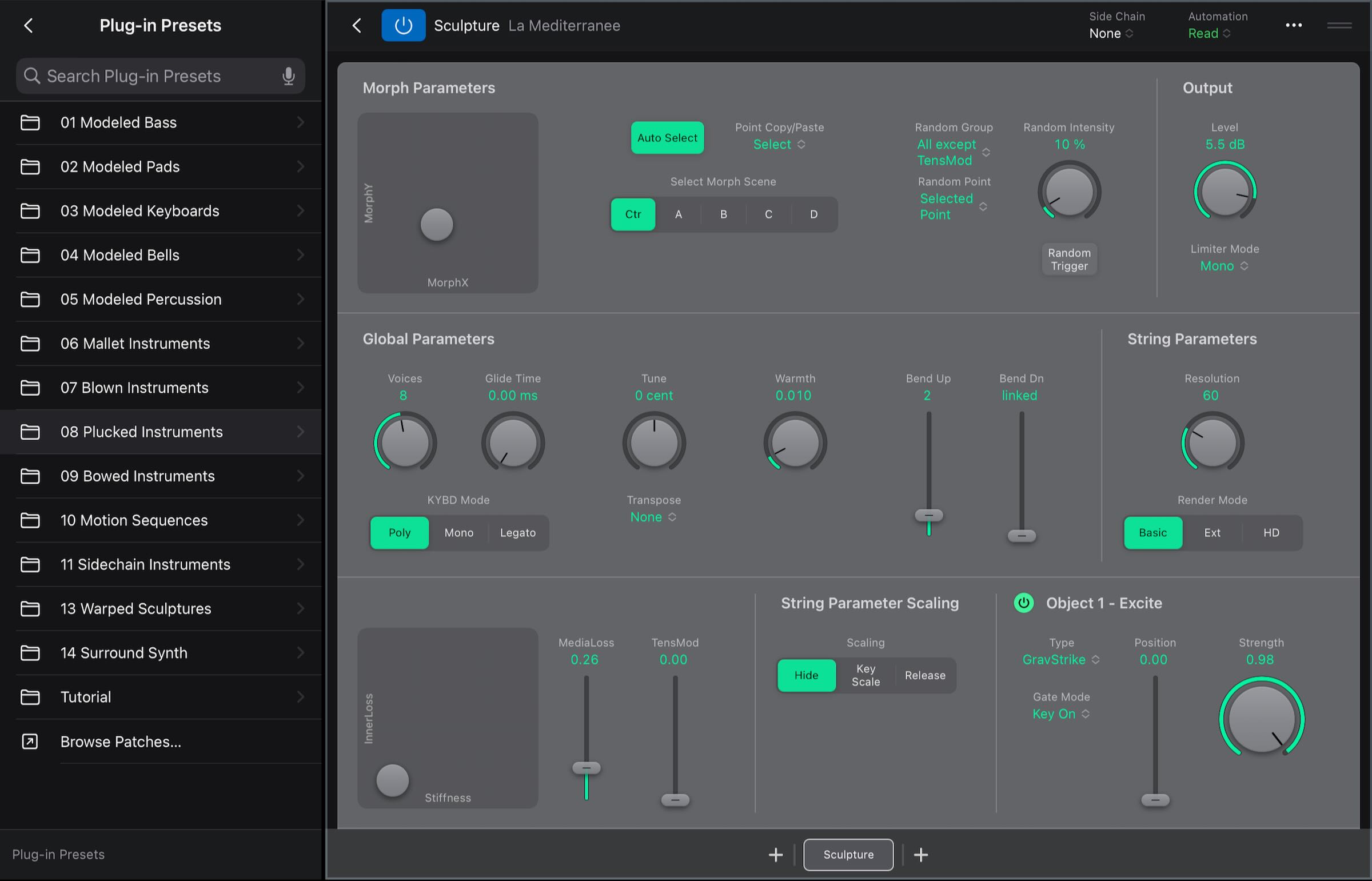This screenshot has width=1372, height=881.
Task: Click the back arrow in Plug-in Presets header
Action: (29, 25)
